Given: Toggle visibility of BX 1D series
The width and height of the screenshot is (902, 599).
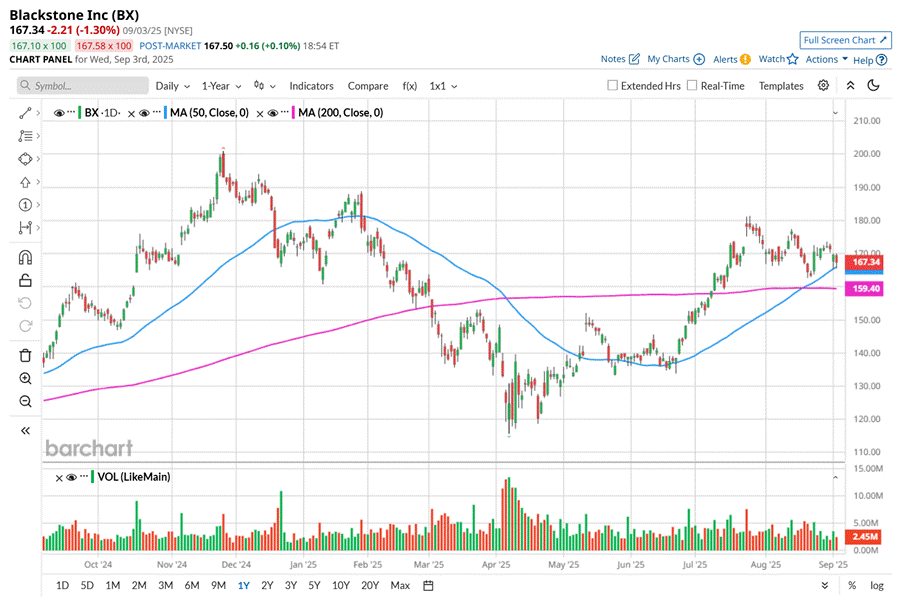Looking at the screenshot, I should [x=59, y=113].
